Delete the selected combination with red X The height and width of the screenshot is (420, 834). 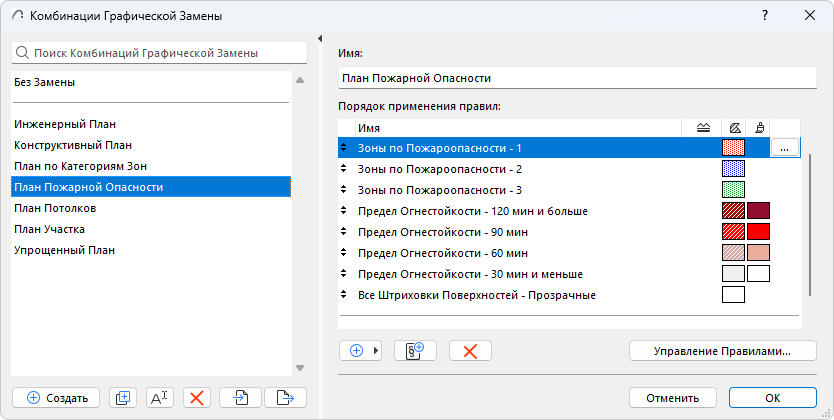198,397
